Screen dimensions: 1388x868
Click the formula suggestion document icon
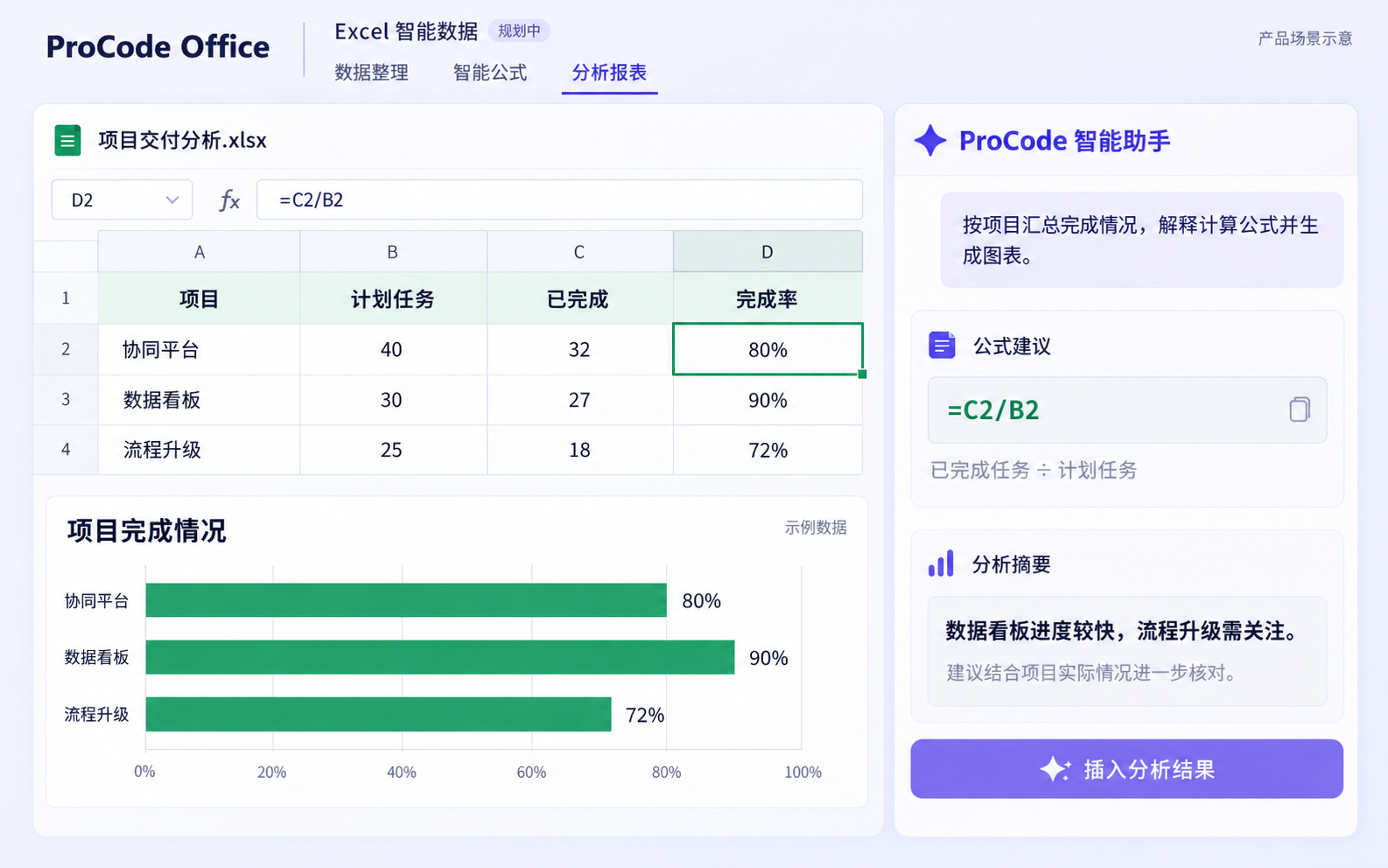[x=942, y=346]
